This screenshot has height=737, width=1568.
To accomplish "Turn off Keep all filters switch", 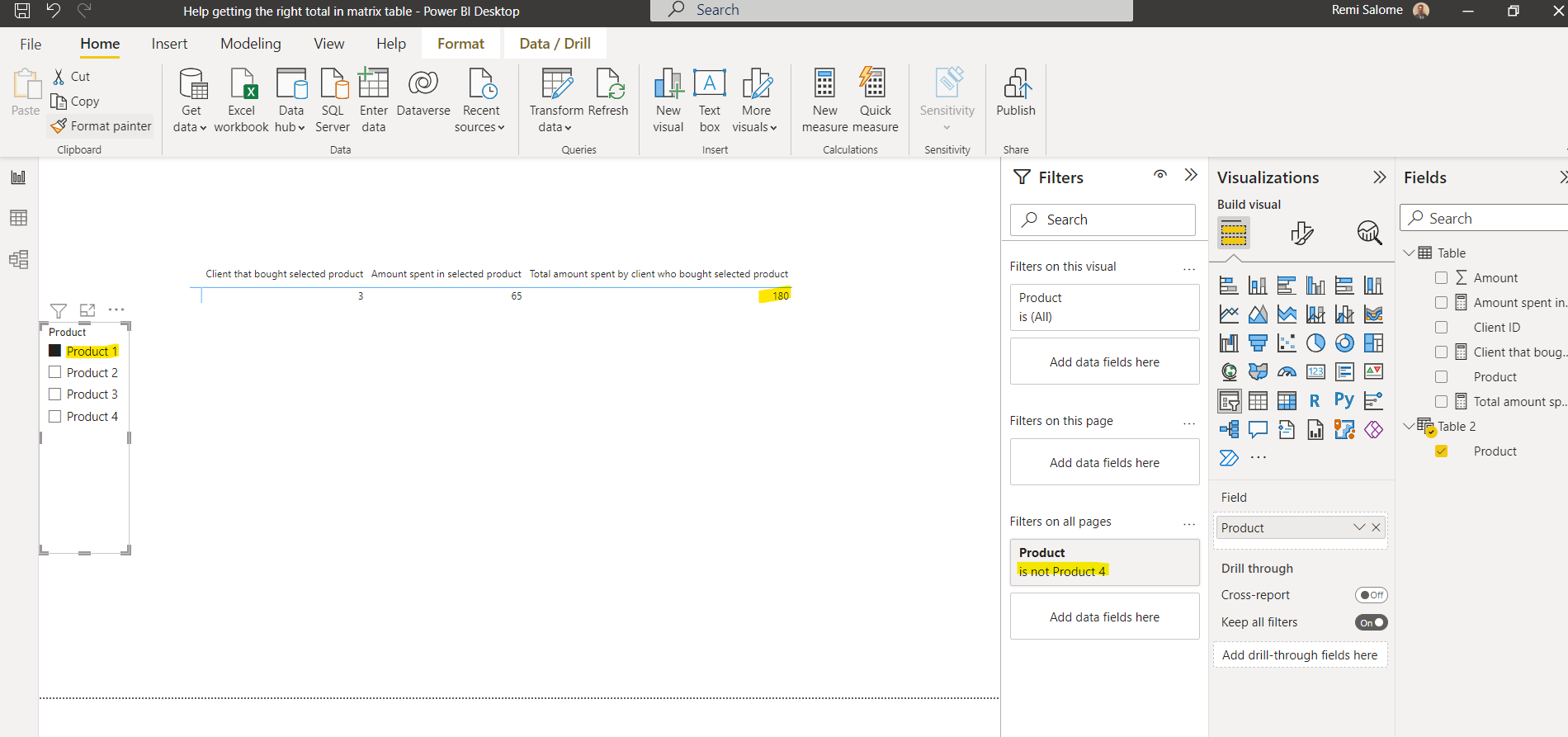I will (1371, 622).
